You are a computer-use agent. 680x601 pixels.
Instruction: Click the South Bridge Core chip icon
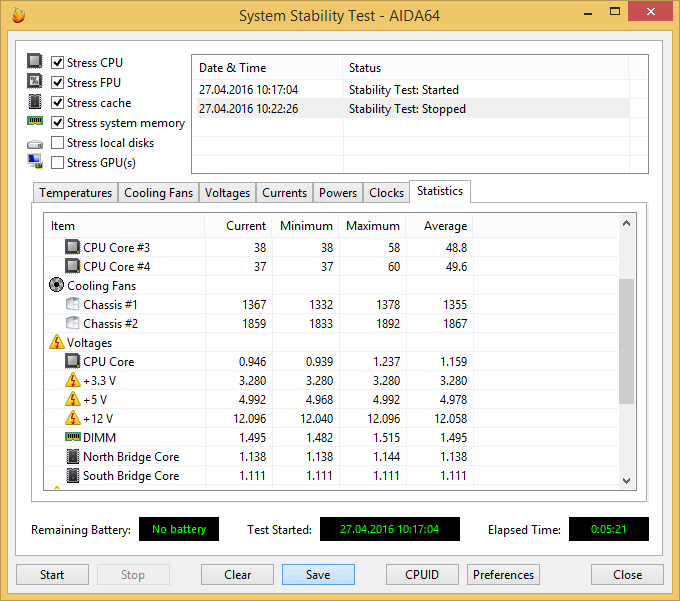pyautogui.click(x=72, y=475)
